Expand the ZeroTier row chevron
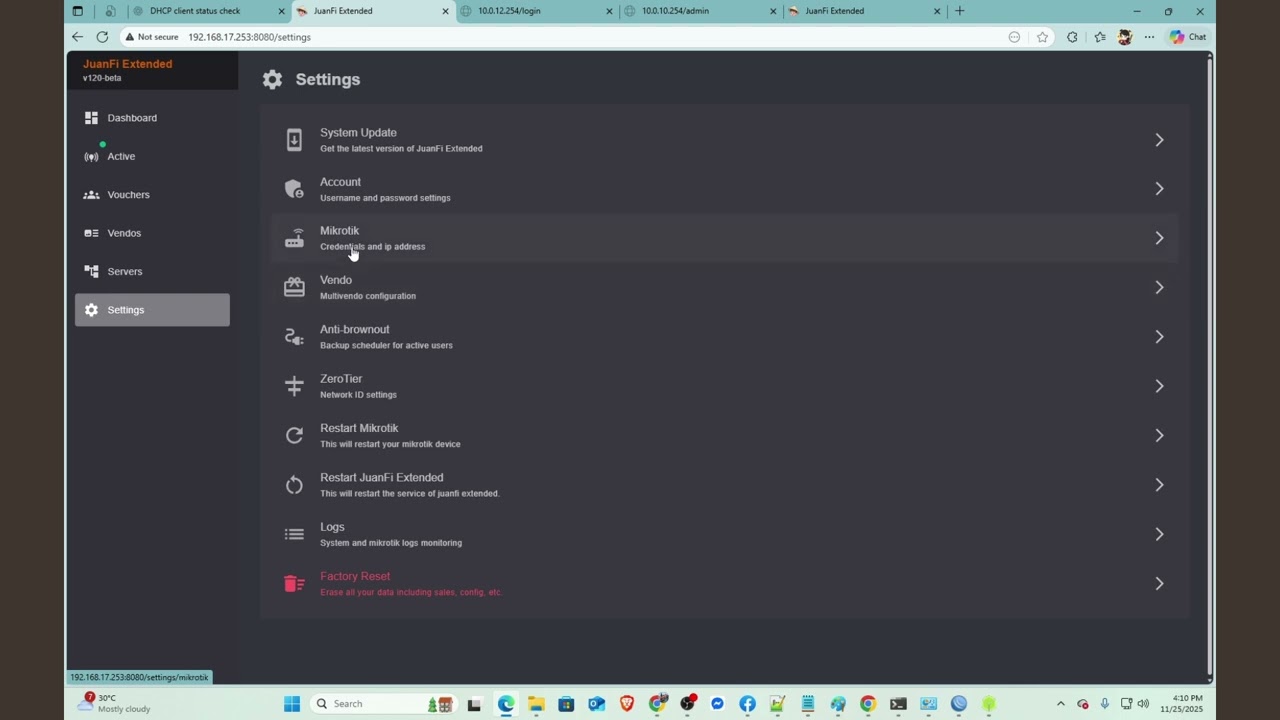Screen dimensions: 1280x720 [1159, 386]
